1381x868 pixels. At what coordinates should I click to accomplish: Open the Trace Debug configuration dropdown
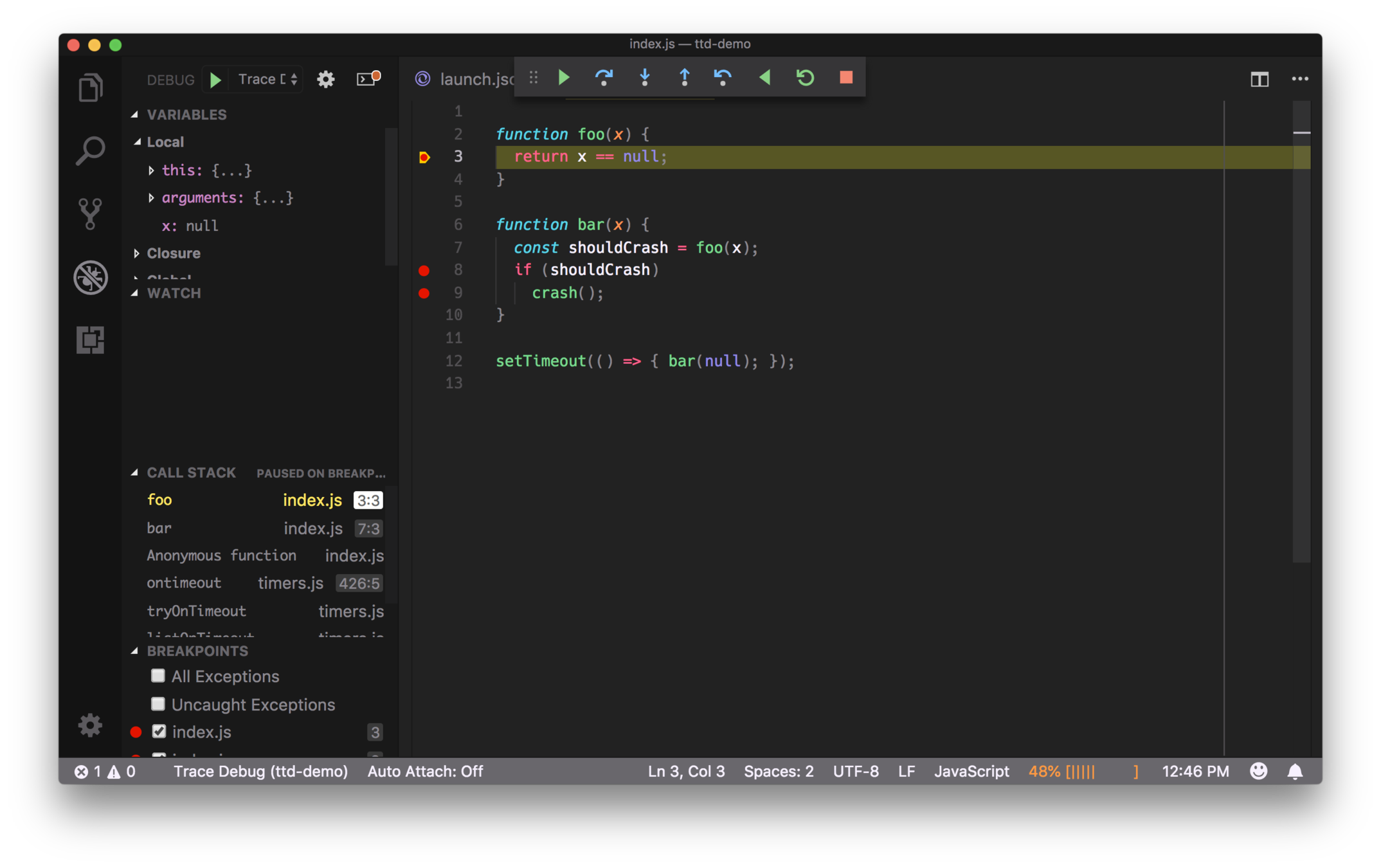click(x=267, y=79)
